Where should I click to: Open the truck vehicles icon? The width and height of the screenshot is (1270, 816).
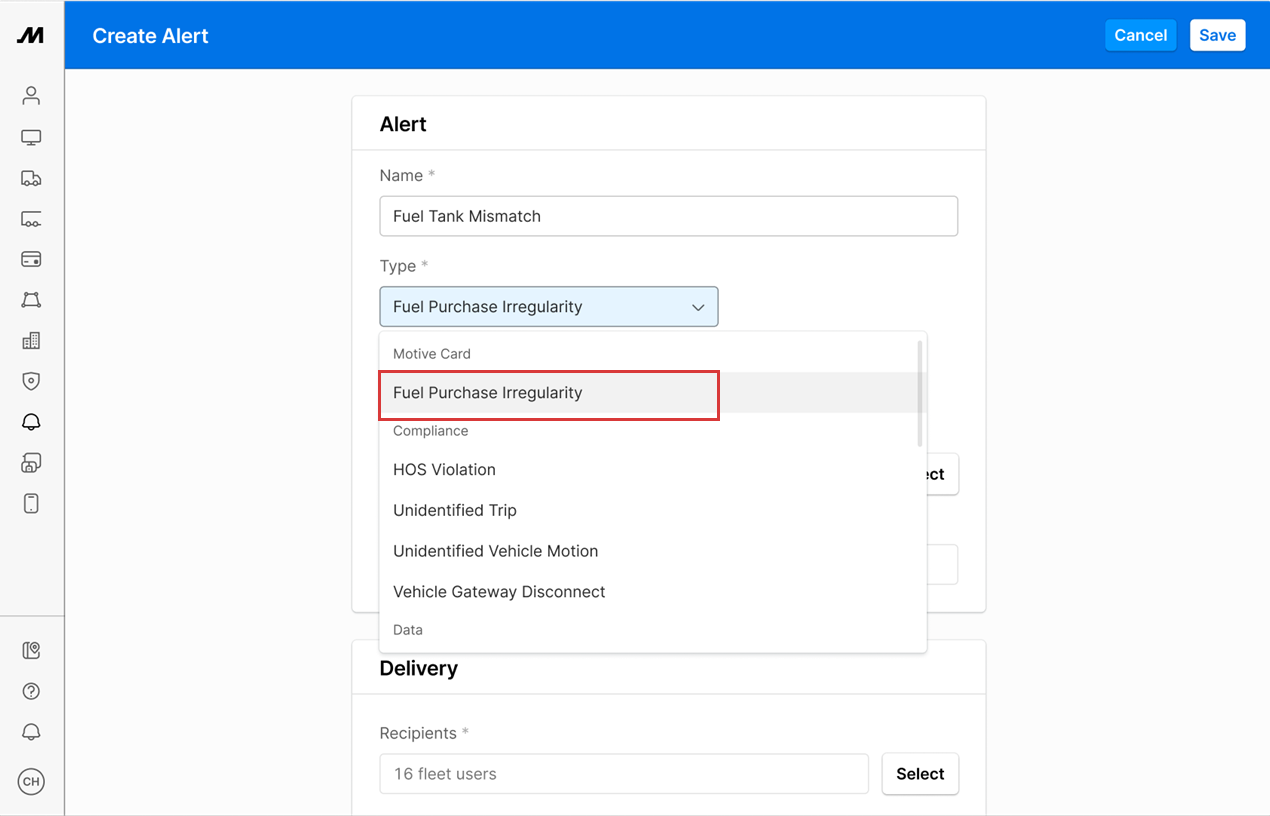(x=31, y=178)
